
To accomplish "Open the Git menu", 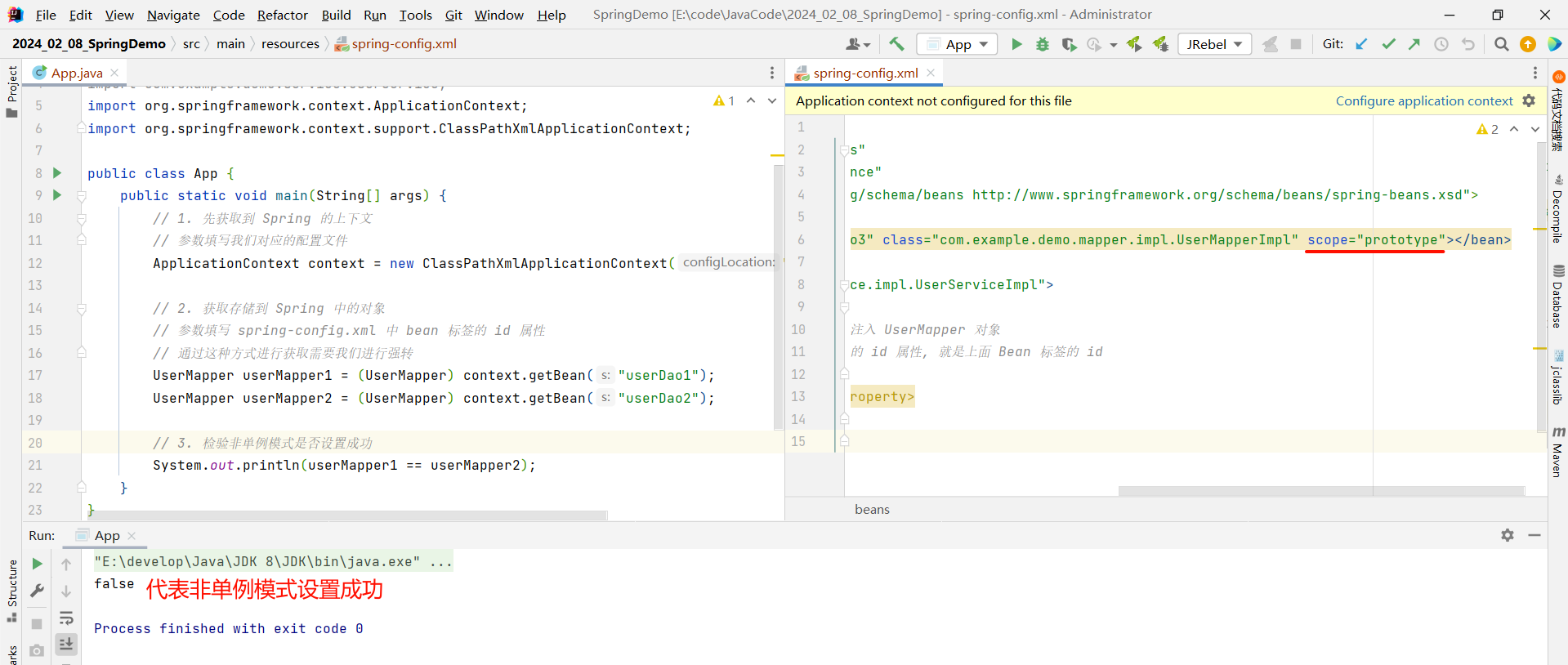I will click(453, 15).
